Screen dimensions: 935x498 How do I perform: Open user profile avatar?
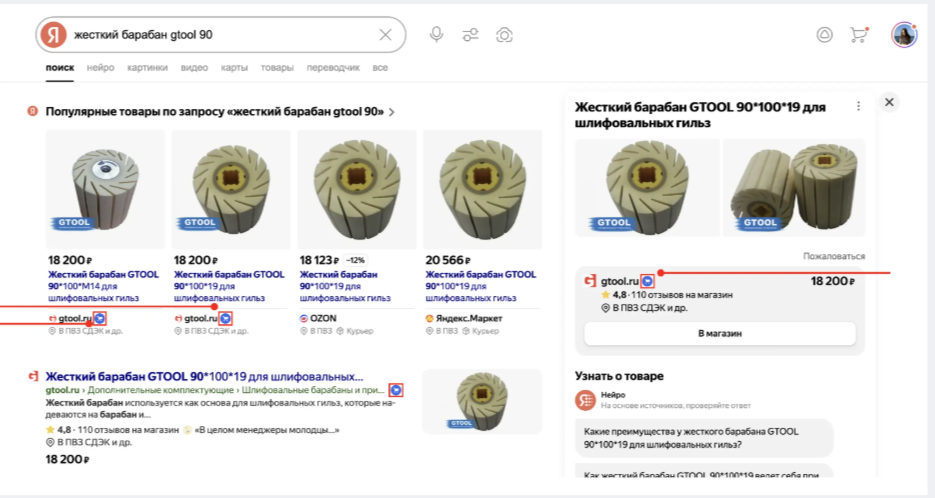pyautogui.click(x=904, y=34)
